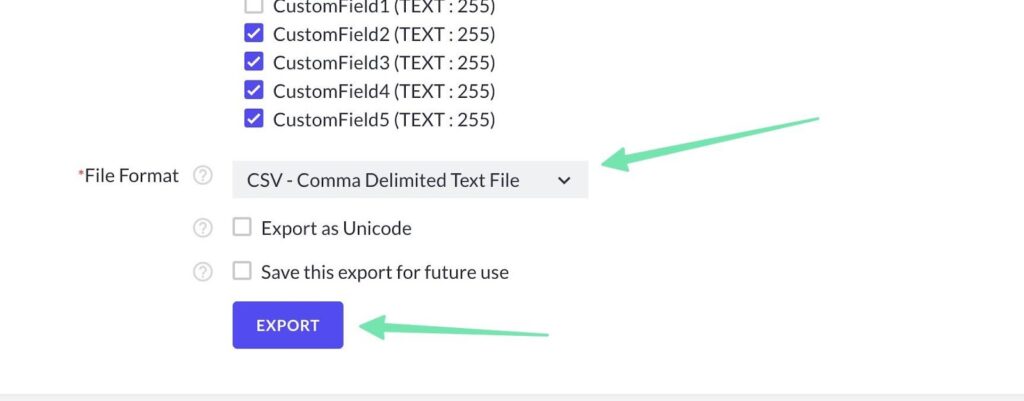This screenshot has height=401, width=1024.
Task: Click the required File Format field label
Action: [131, 176]
